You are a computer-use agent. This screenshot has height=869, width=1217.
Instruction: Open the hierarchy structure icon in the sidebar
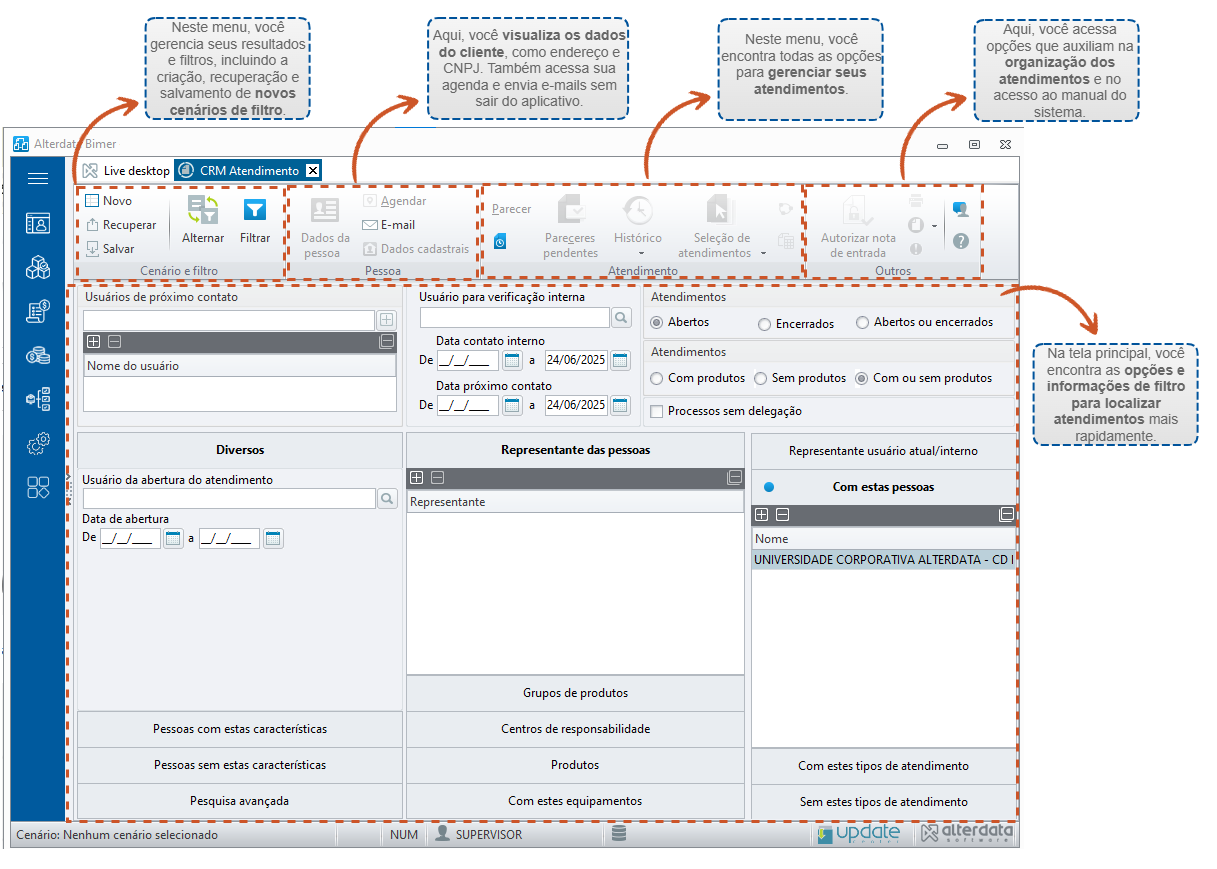38,399
